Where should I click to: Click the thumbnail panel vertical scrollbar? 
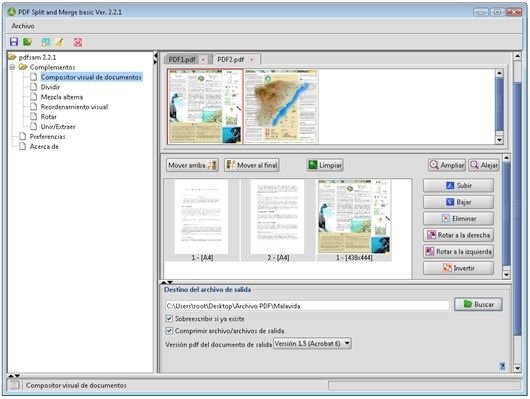coord(499,107)
